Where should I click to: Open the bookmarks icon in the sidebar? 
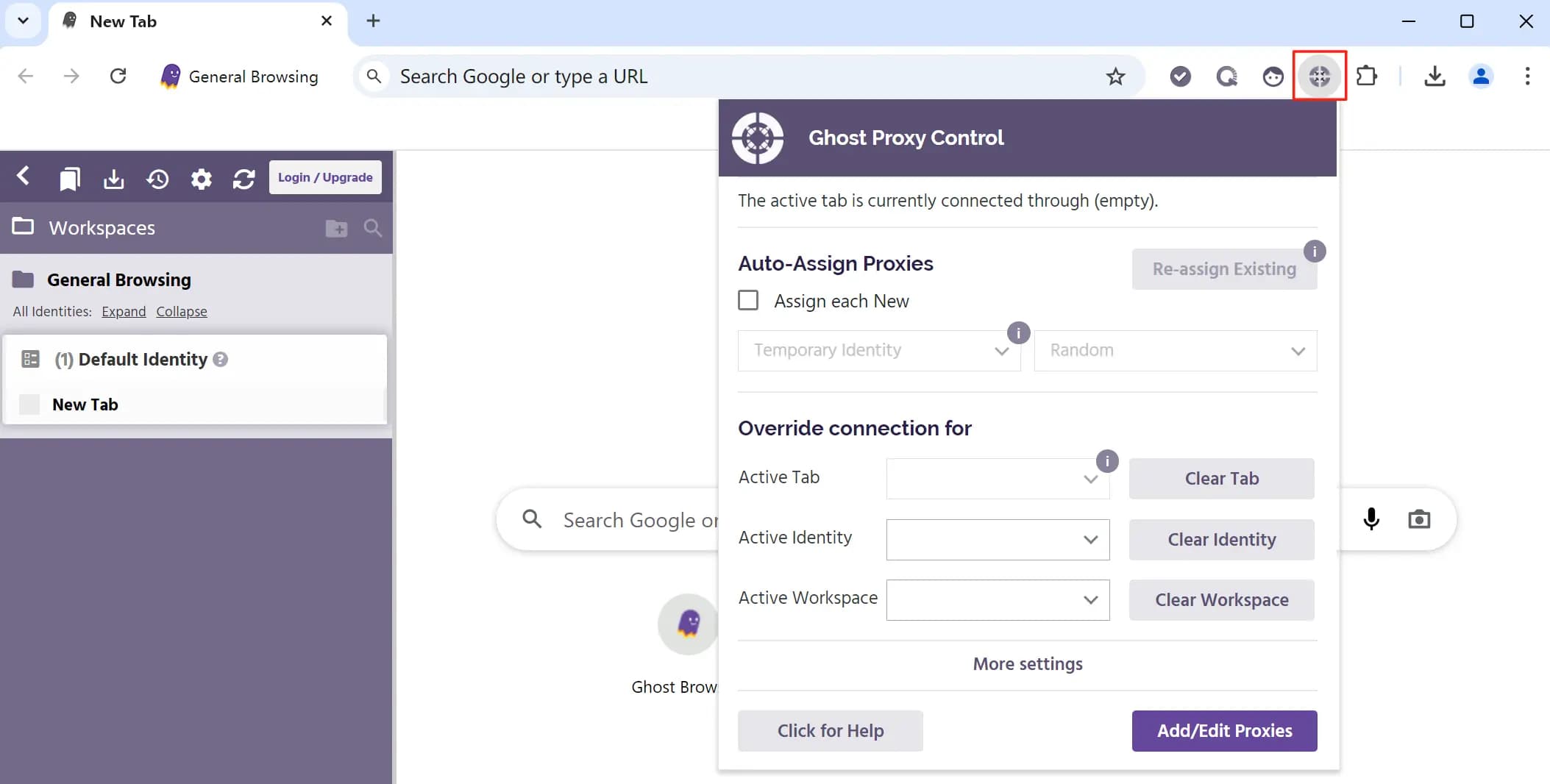(x=69, y=178)
